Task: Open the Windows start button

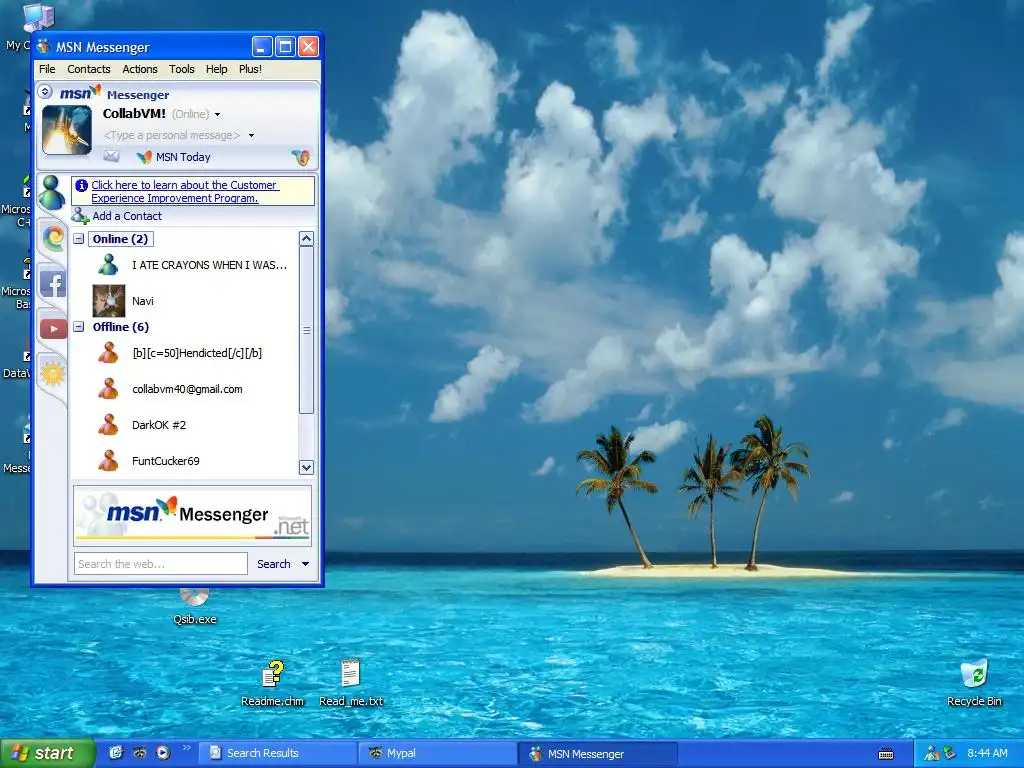Action: tap(48, 753)
